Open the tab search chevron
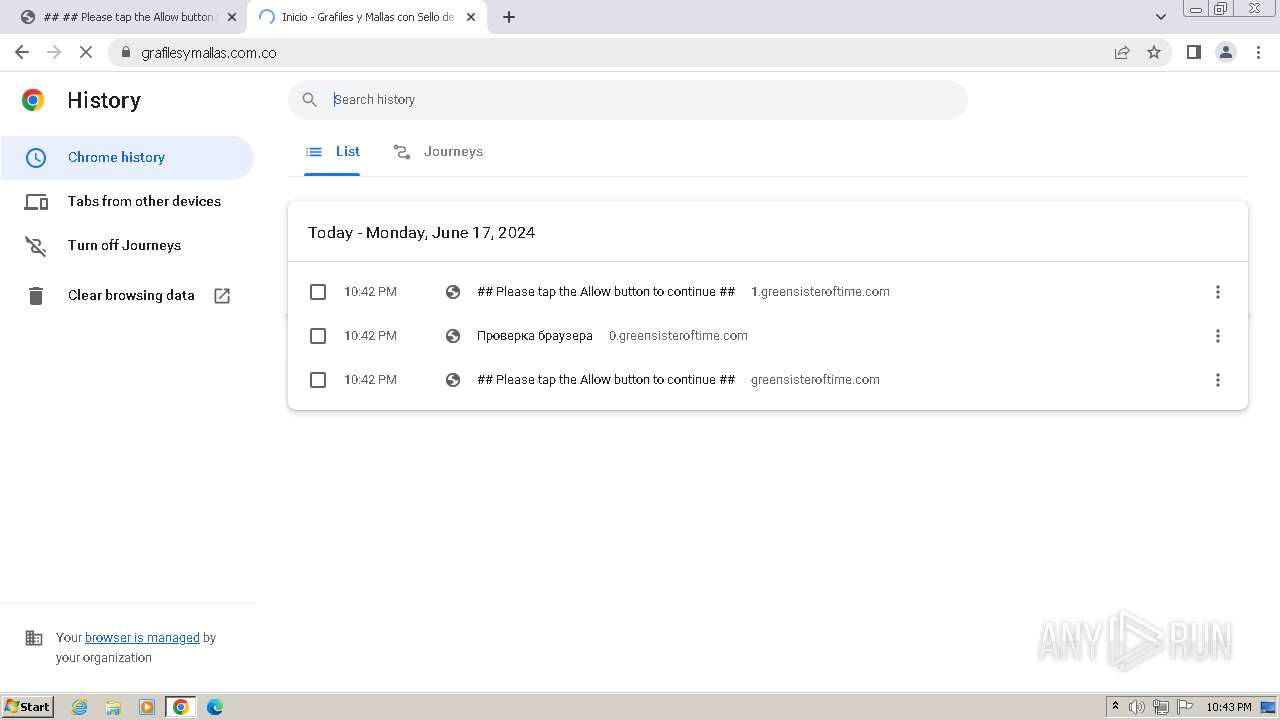This screenshot has width=1280, height=720. 1161,17
